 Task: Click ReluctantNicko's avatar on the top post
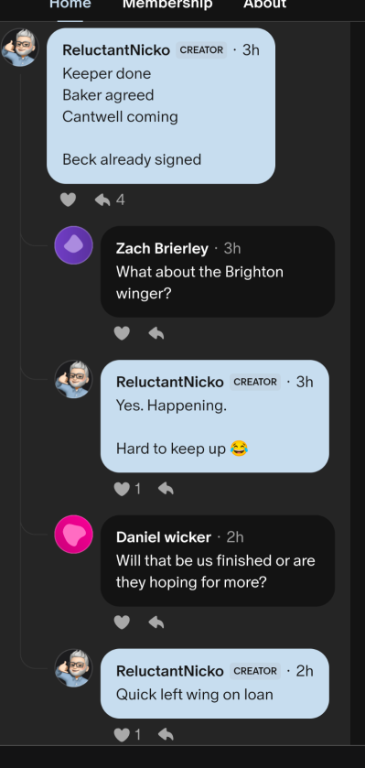(x=20, y=47)
